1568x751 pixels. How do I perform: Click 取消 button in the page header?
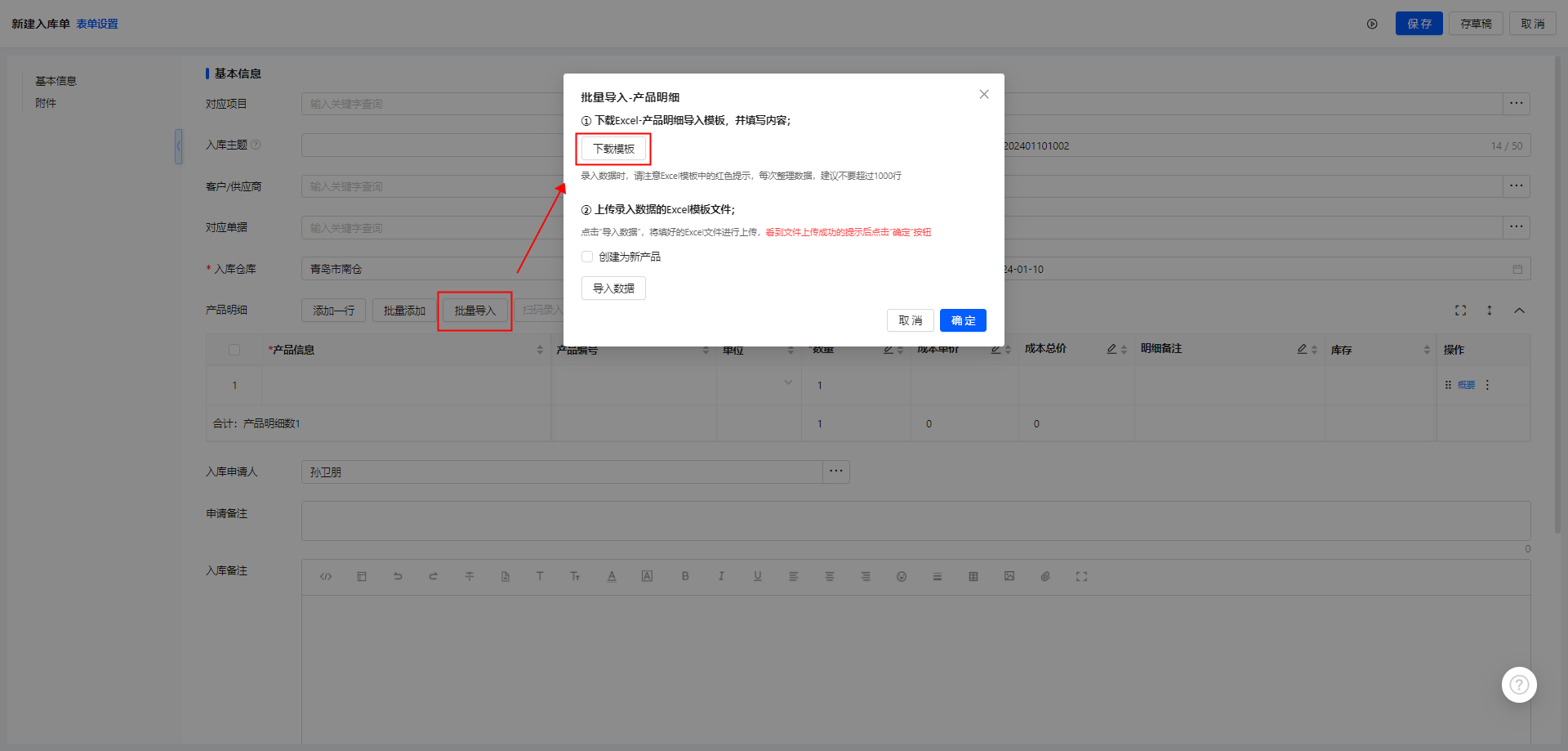tap(1533, 24)
